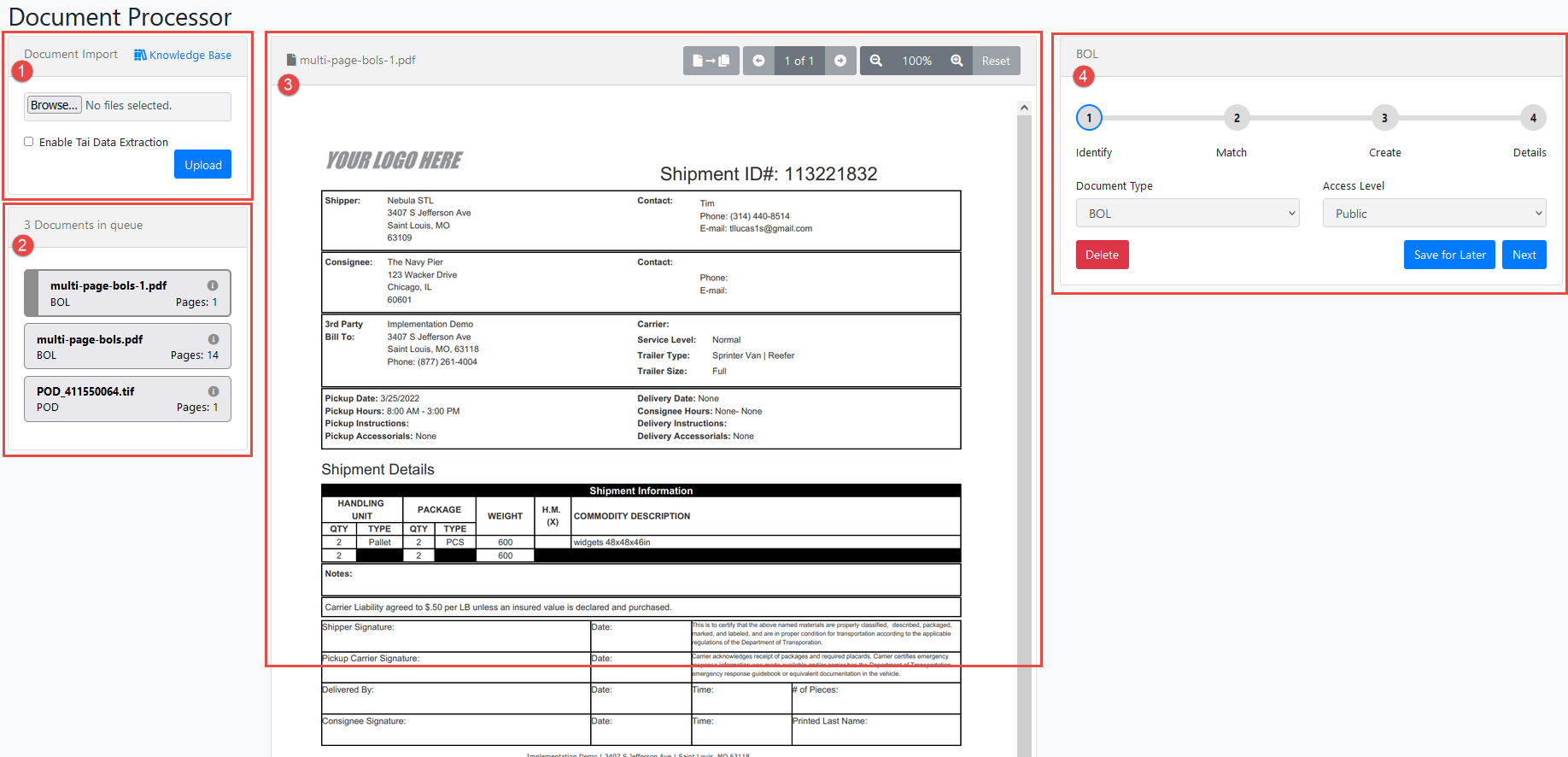Click Save for Later

click(1449, 255)
